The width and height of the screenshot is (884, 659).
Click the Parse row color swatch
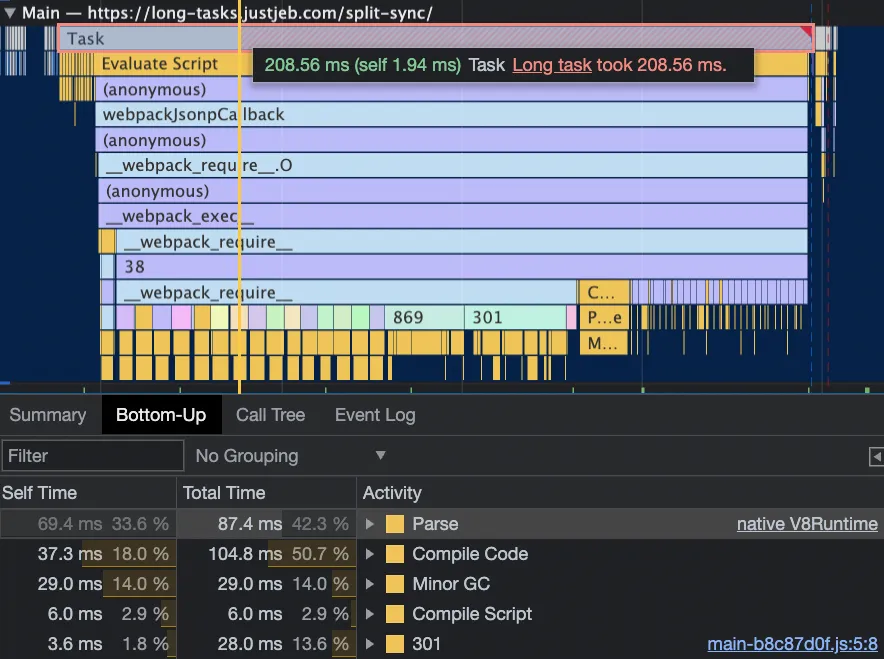(x=395, y=524)
